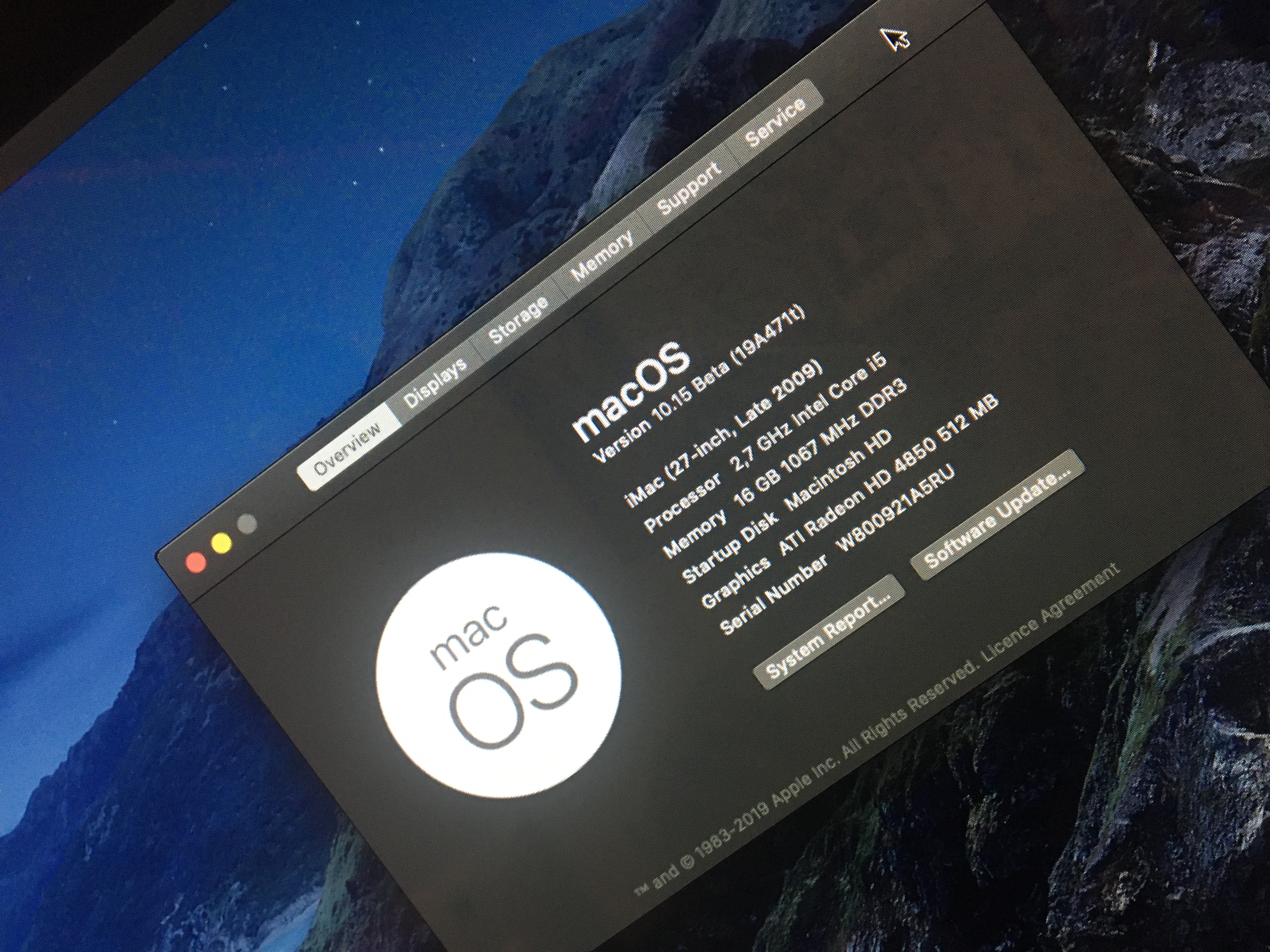Open the Licence Agreement link

[x=1051, y=611]
